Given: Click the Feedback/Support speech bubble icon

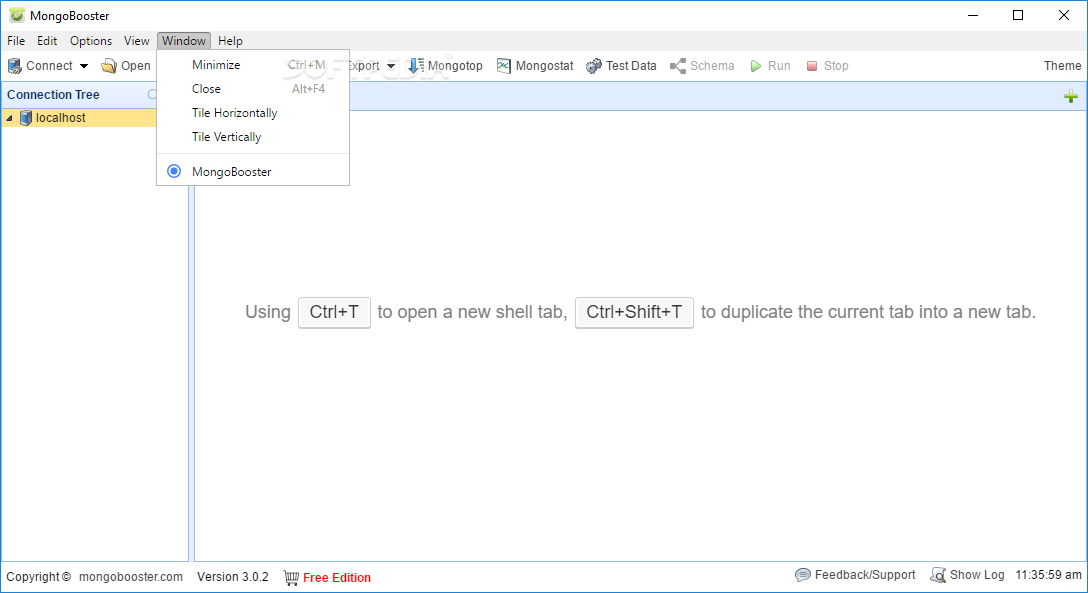Looking at the screenshot, I should point(803,575).
